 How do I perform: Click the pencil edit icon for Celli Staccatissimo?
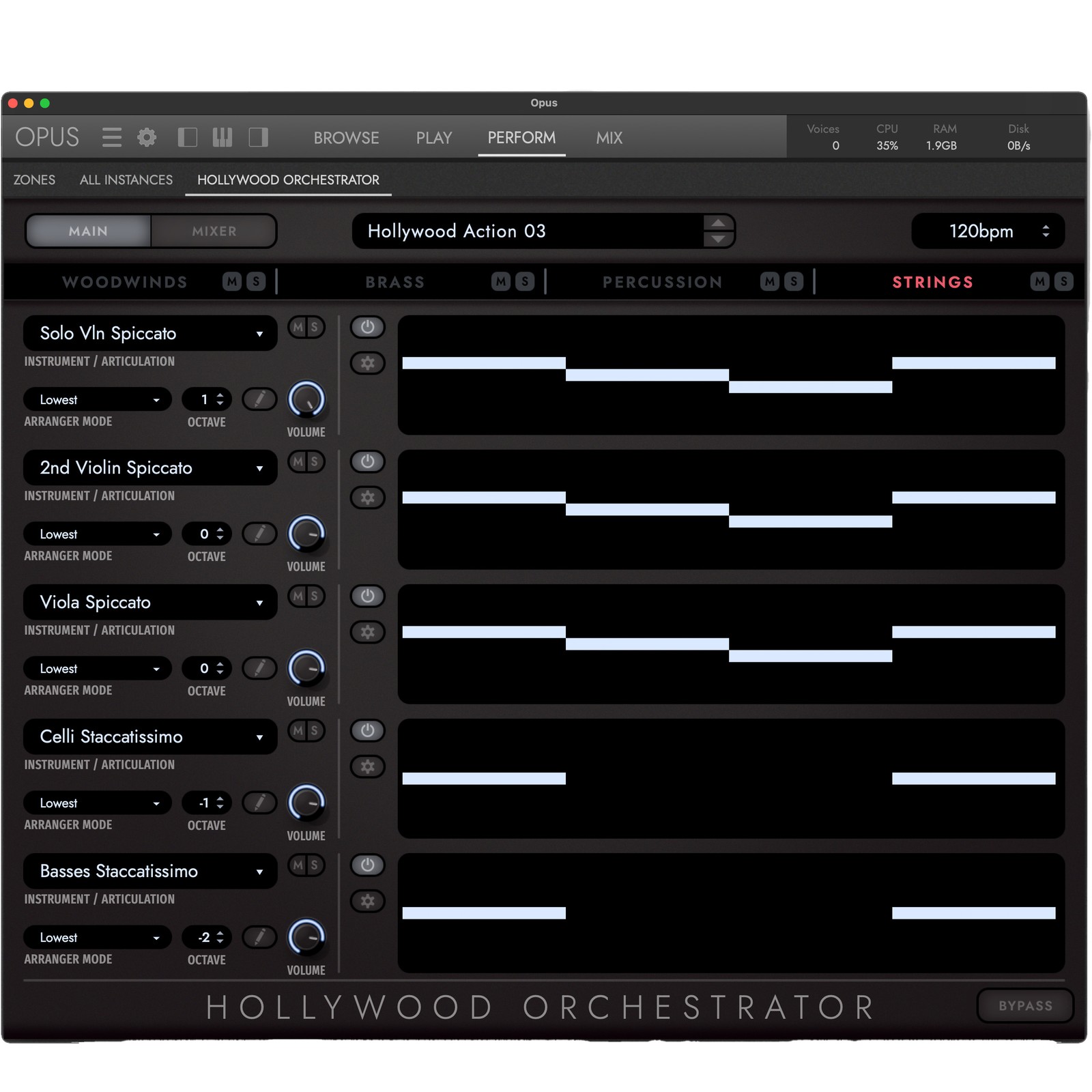(259, 803)
